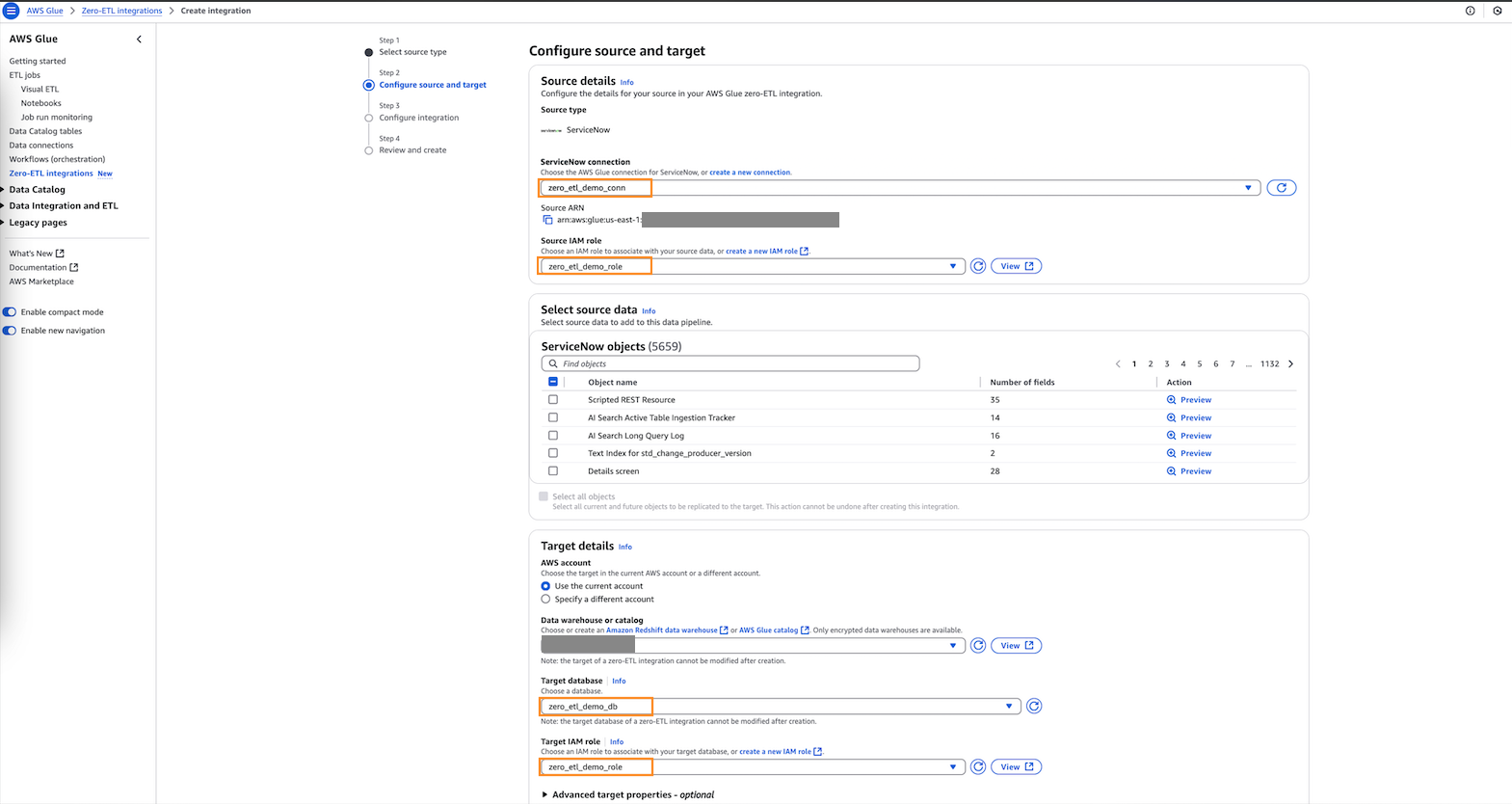Viewport: 1512px width, 804px height.
Task: Preview AI Search Active Table Ingestion Tracker
Action: 1189,418
